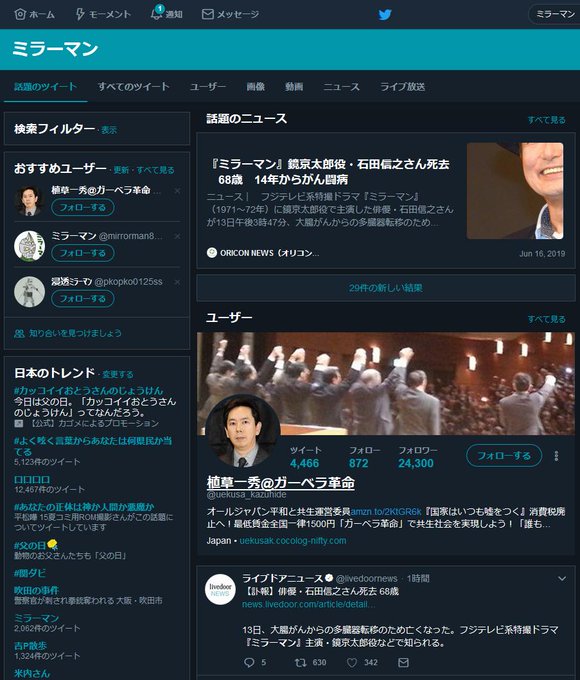The height and width of the screenshot is (680, 580).
Task: Dismiss ミラーマン @mirrorman8 recommendation
Action: click(177, 236)
